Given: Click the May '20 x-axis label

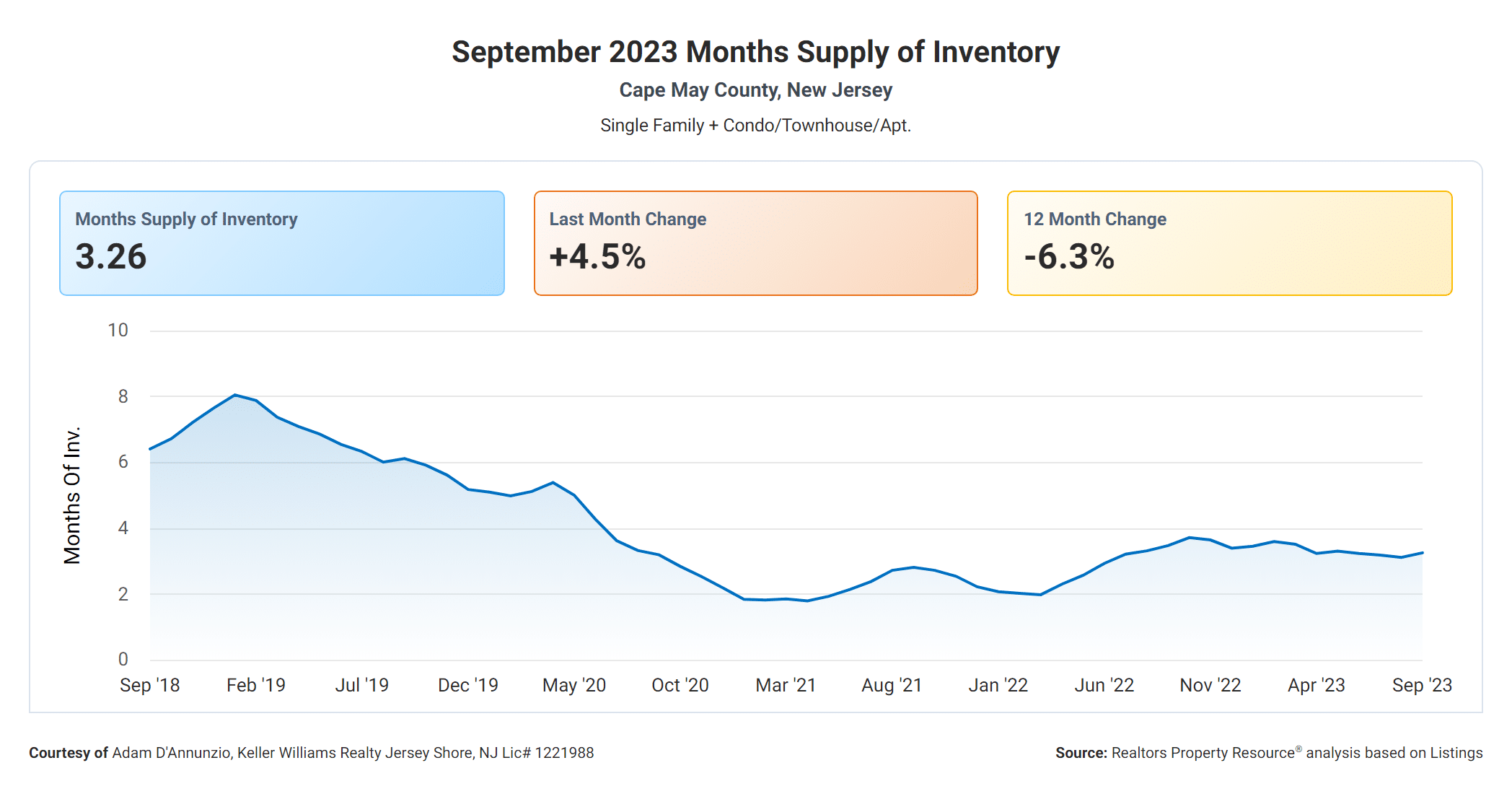Looking at the screenshot, I should 573,685.
